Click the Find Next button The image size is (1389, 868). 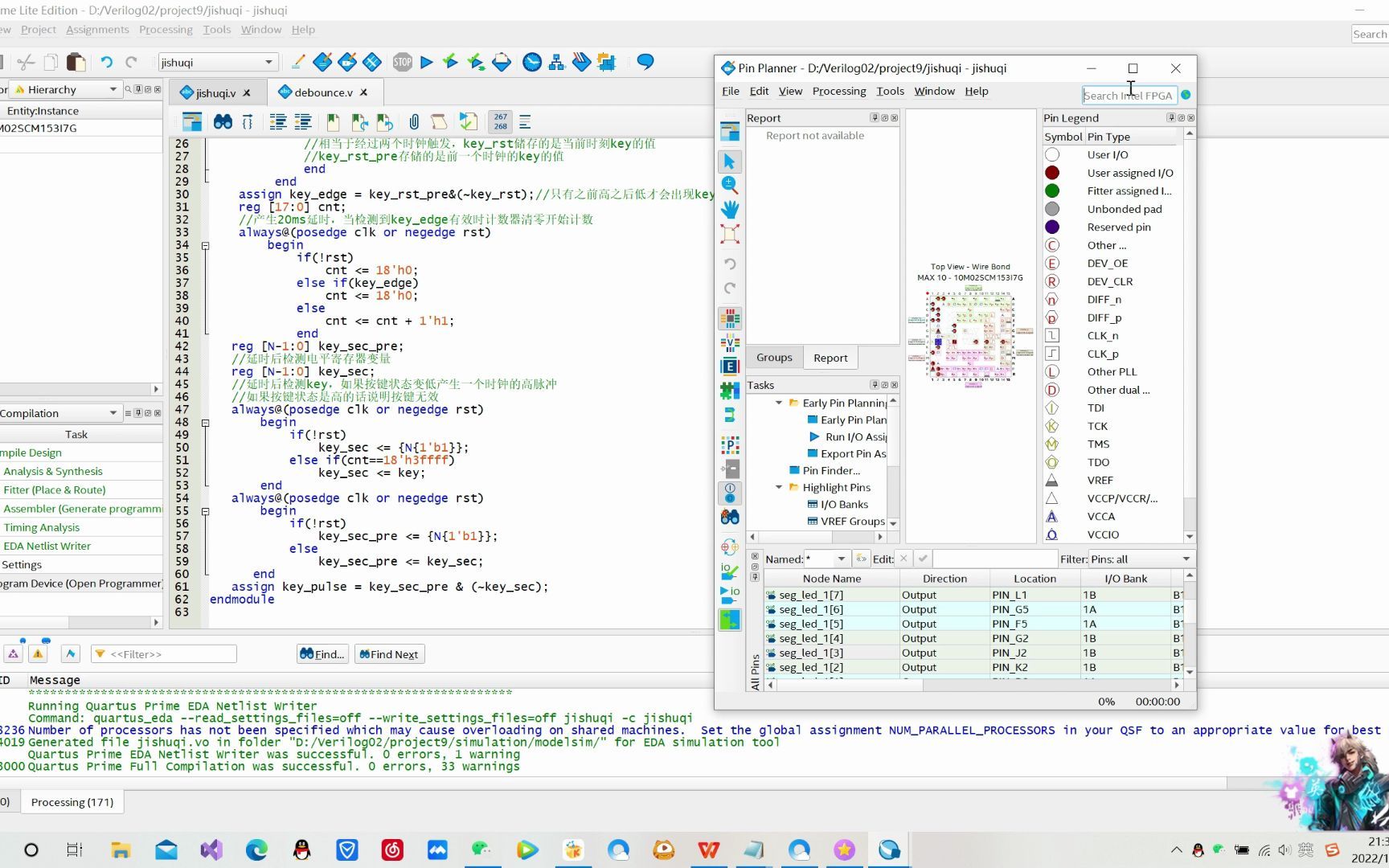(389, 654)
